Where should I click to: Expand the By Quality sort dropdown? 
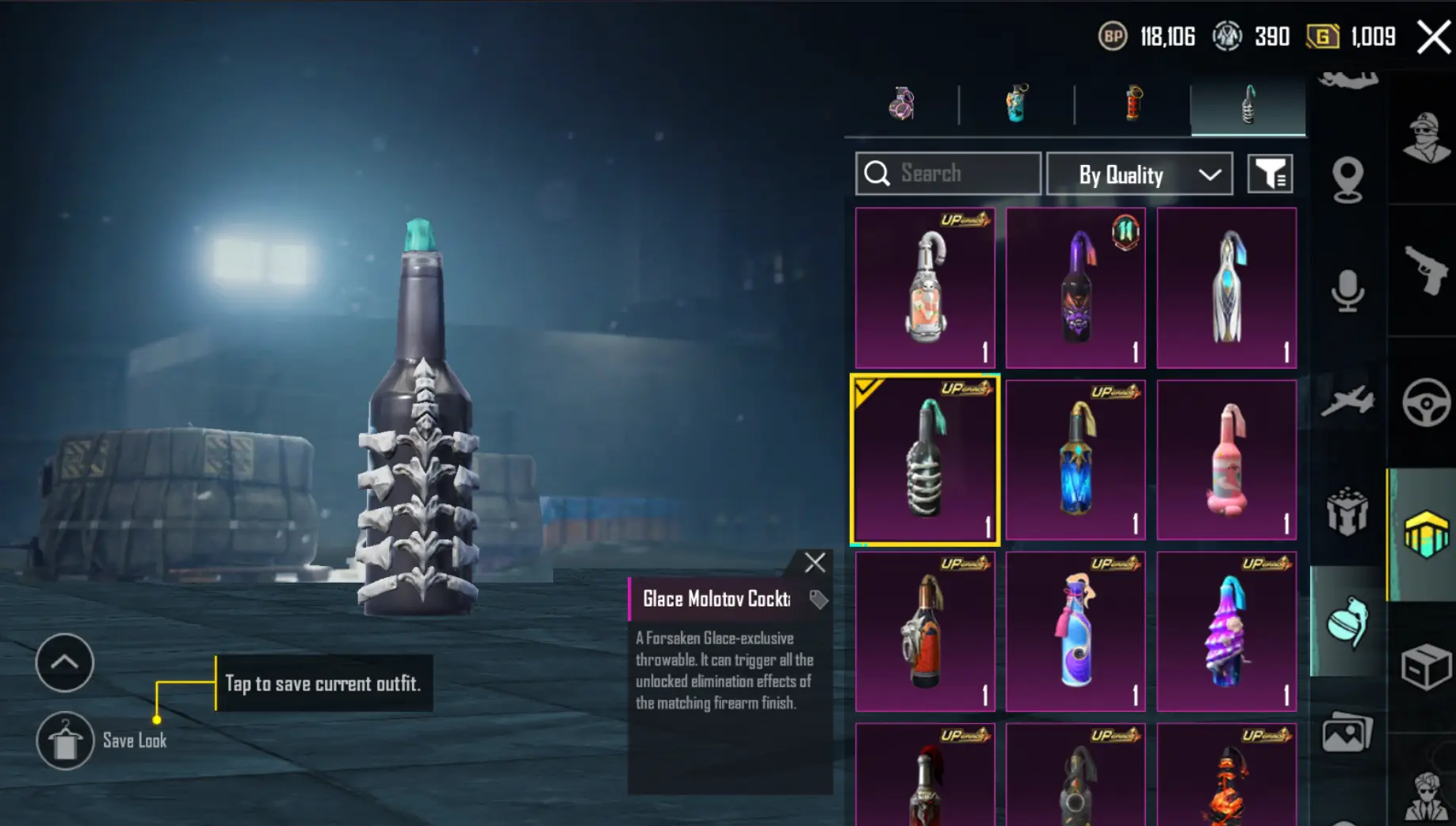point(1140,174)
